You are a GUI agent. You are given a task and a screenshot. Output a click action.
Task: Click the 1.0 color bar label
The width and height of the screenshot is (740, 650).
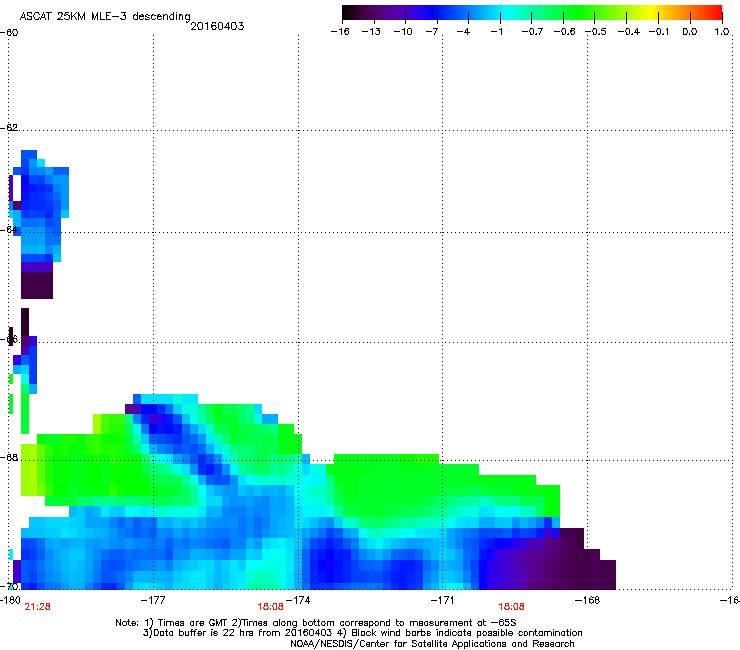tap(722, 32)
